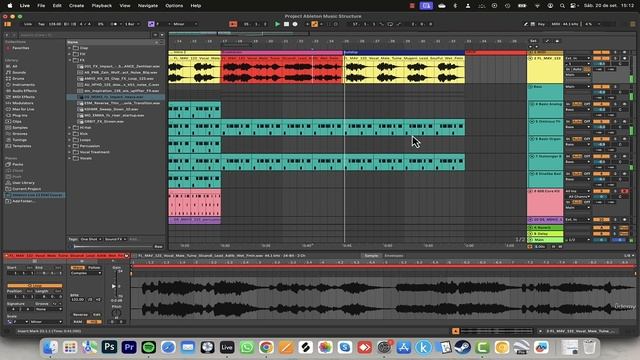The image size is (640, 360).
Task: Open the All Ins input dropdown
Action: click(578, 191)
